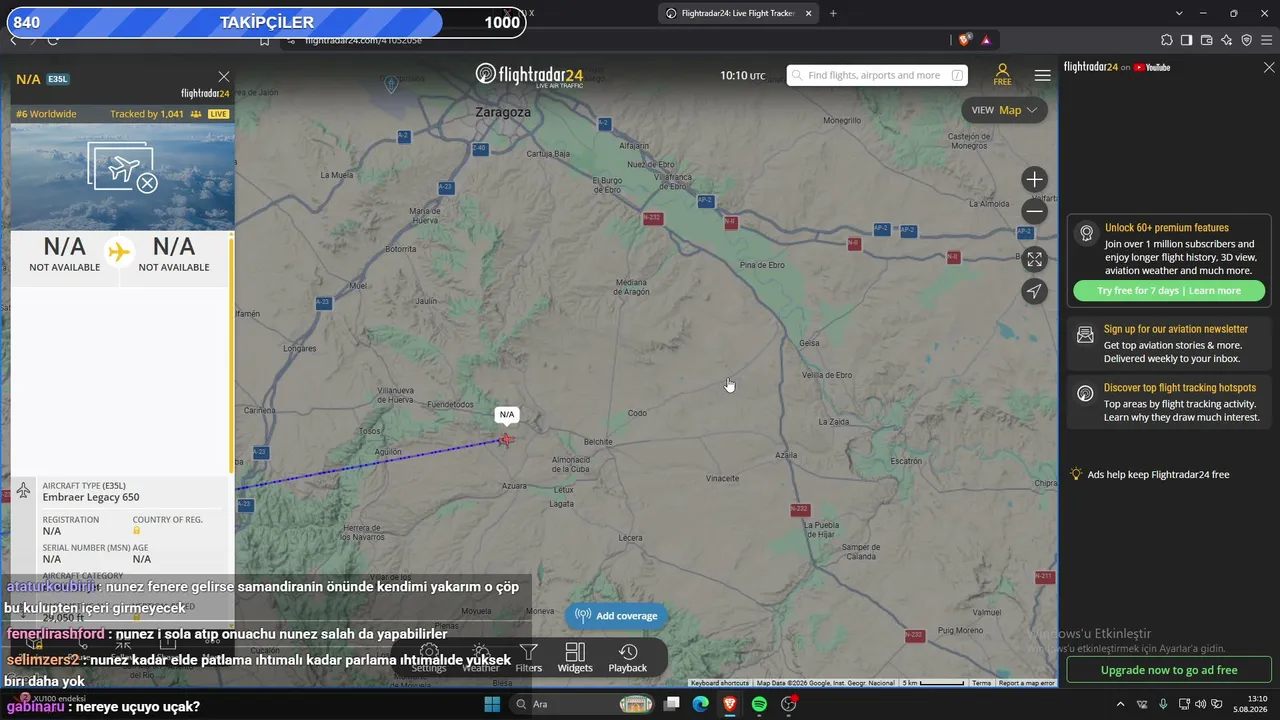
Task: Open the Weather layer tool
Action: (x=481, y=658)
